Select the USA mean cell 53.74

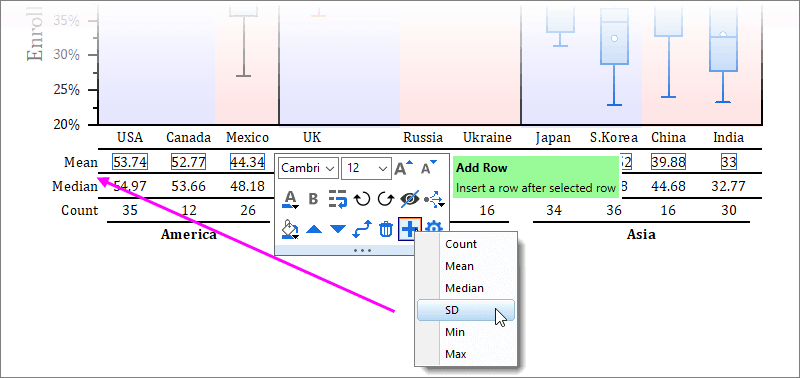tap(130, 162)
